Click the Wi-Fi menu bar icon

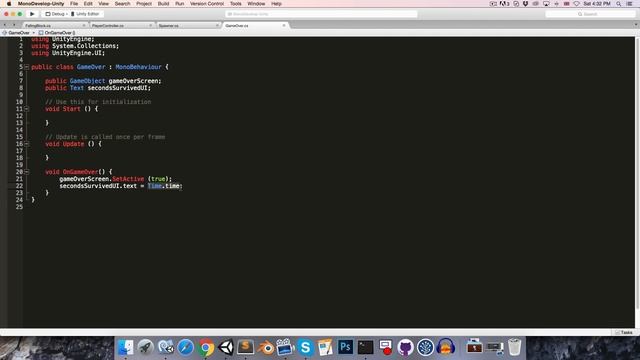(577, 4)
